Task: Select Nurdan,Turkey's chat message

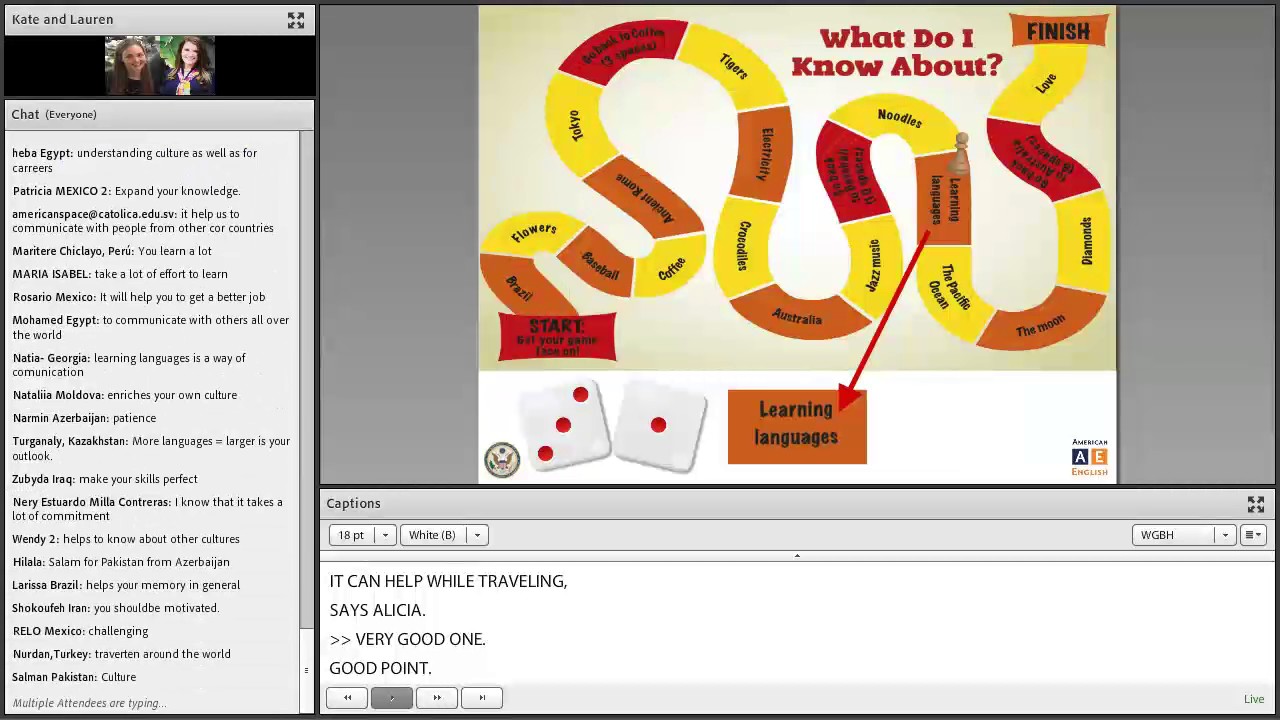Action: click(121, 654)
